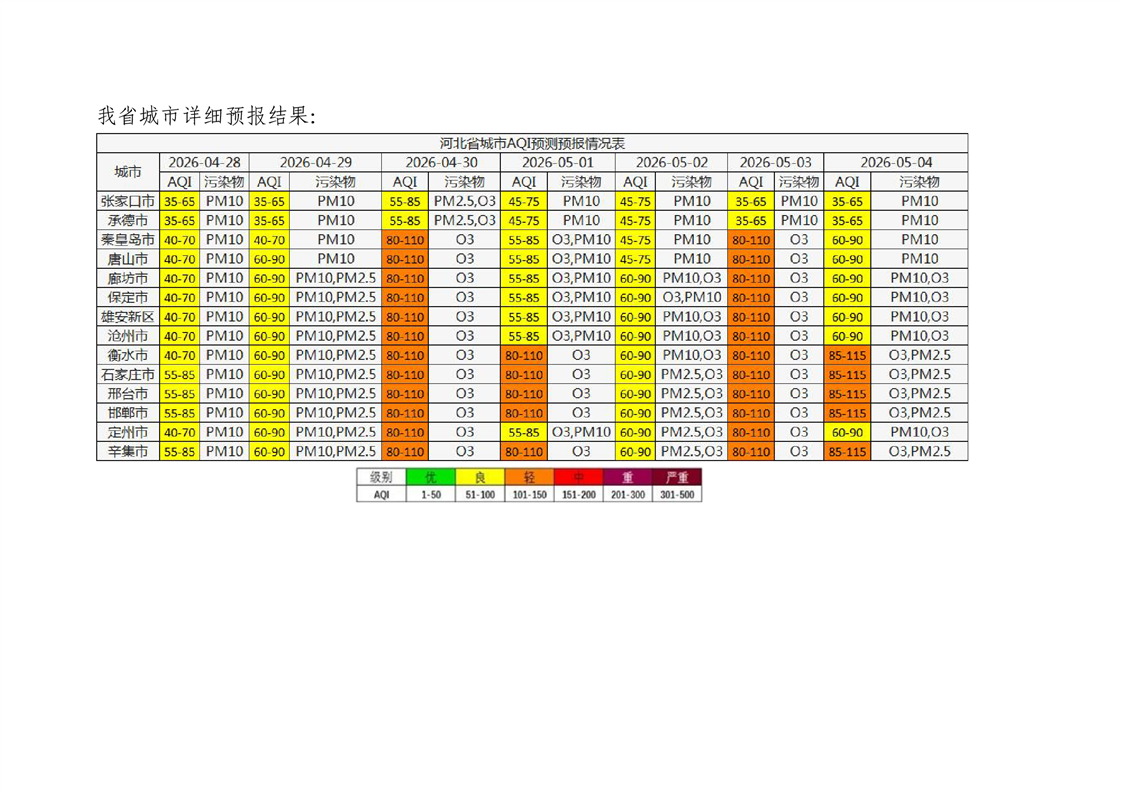Select the legend range 51-100
The image size is (1123, 794).
(481, 494)
